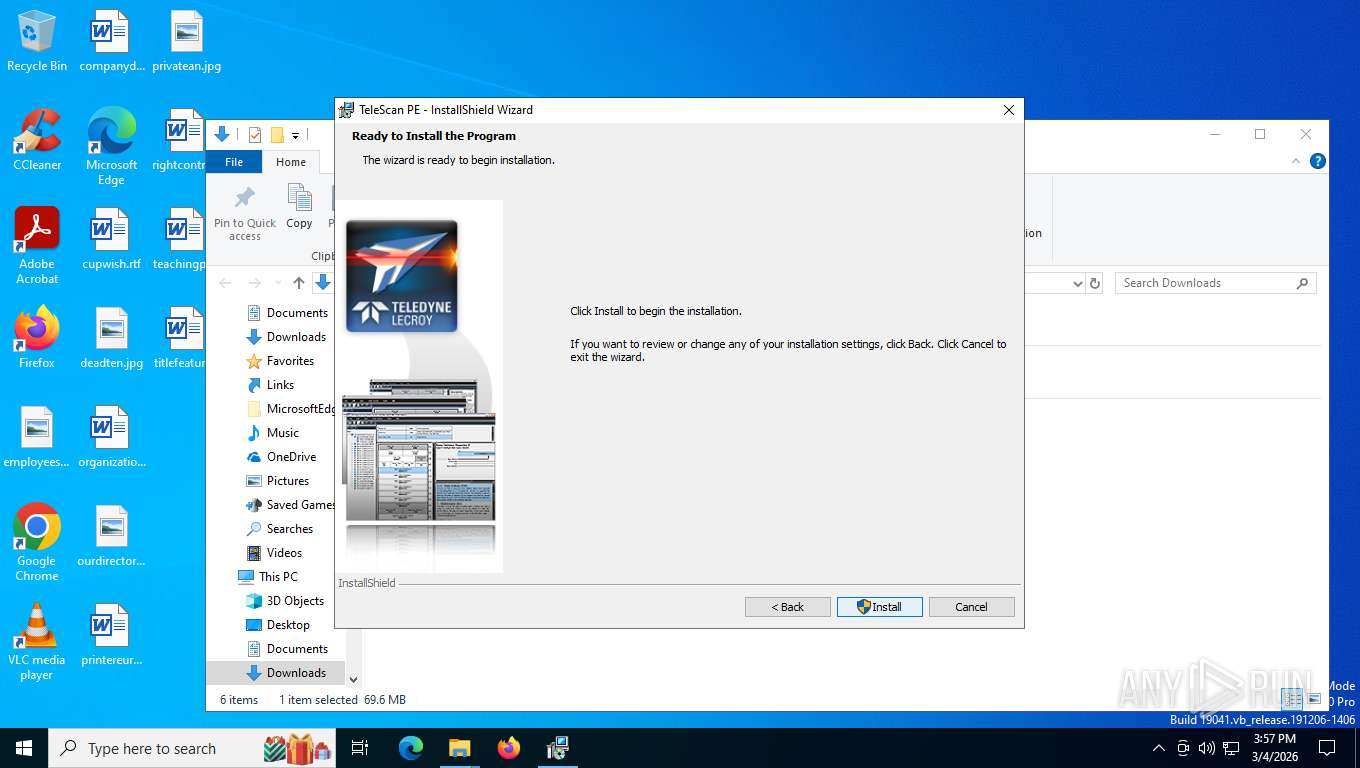1360x768 pixels.
Task: Open CCleaner desktop shortcut
Action: [37, 139]
